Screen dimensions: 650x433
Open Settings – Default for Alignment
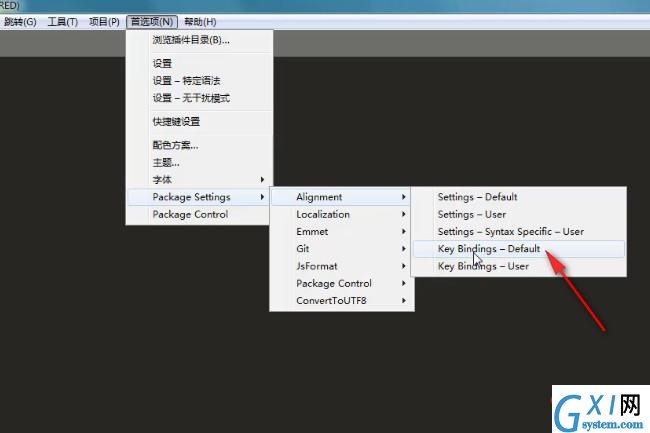coord(519,197)
